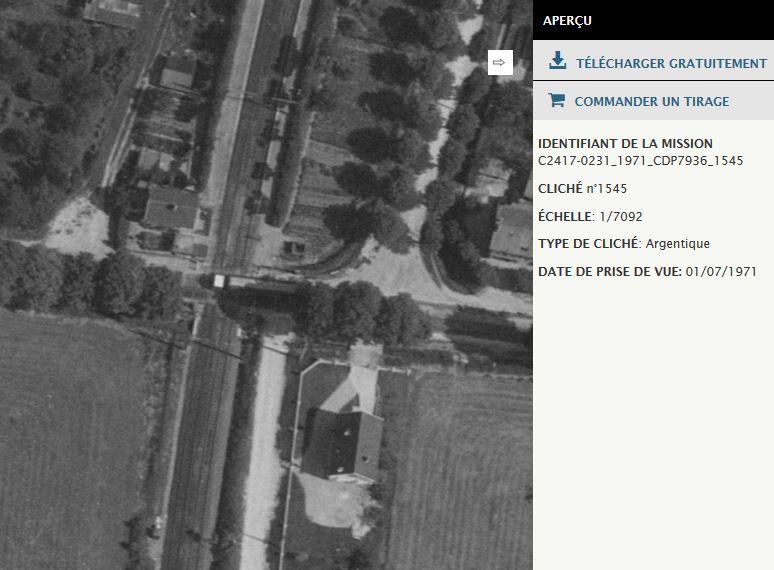Screen dimensions: 774x570
Task: Click the white vehicle on the railway crossing
Action: click(x=220, y=281)
